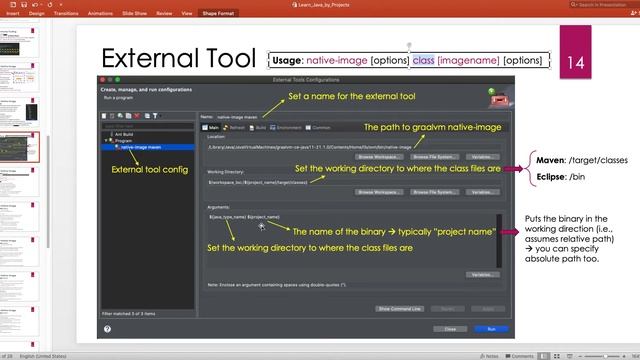Open the Insert ribbon tab

click(x=13, y=13)
